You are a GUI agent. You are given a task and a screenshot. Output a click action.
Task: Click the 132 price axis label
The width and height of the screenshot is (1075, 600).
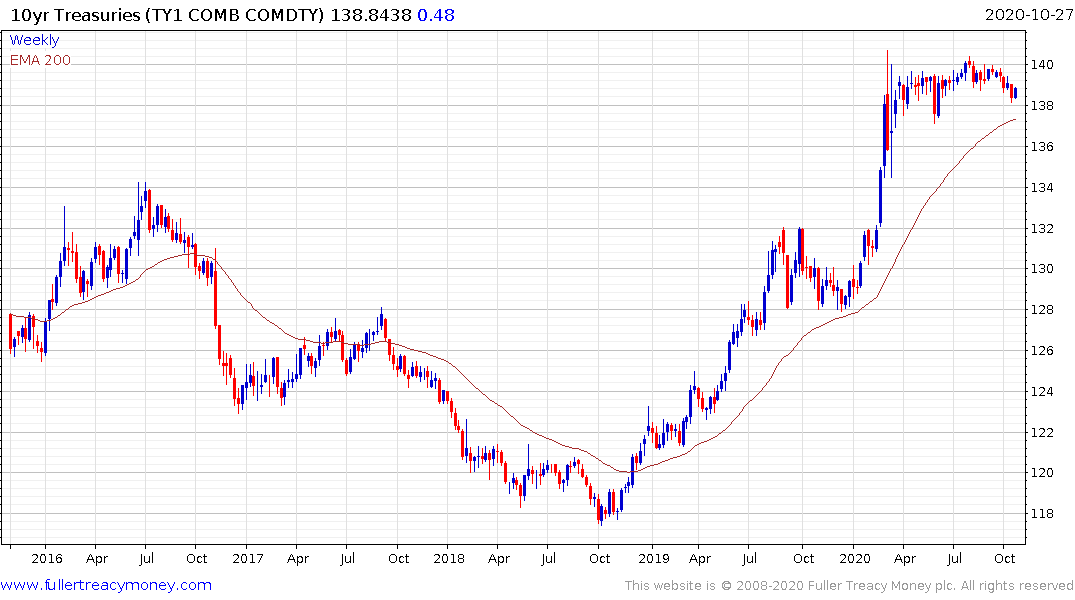pyautogui.click(x=1042, y=228)
